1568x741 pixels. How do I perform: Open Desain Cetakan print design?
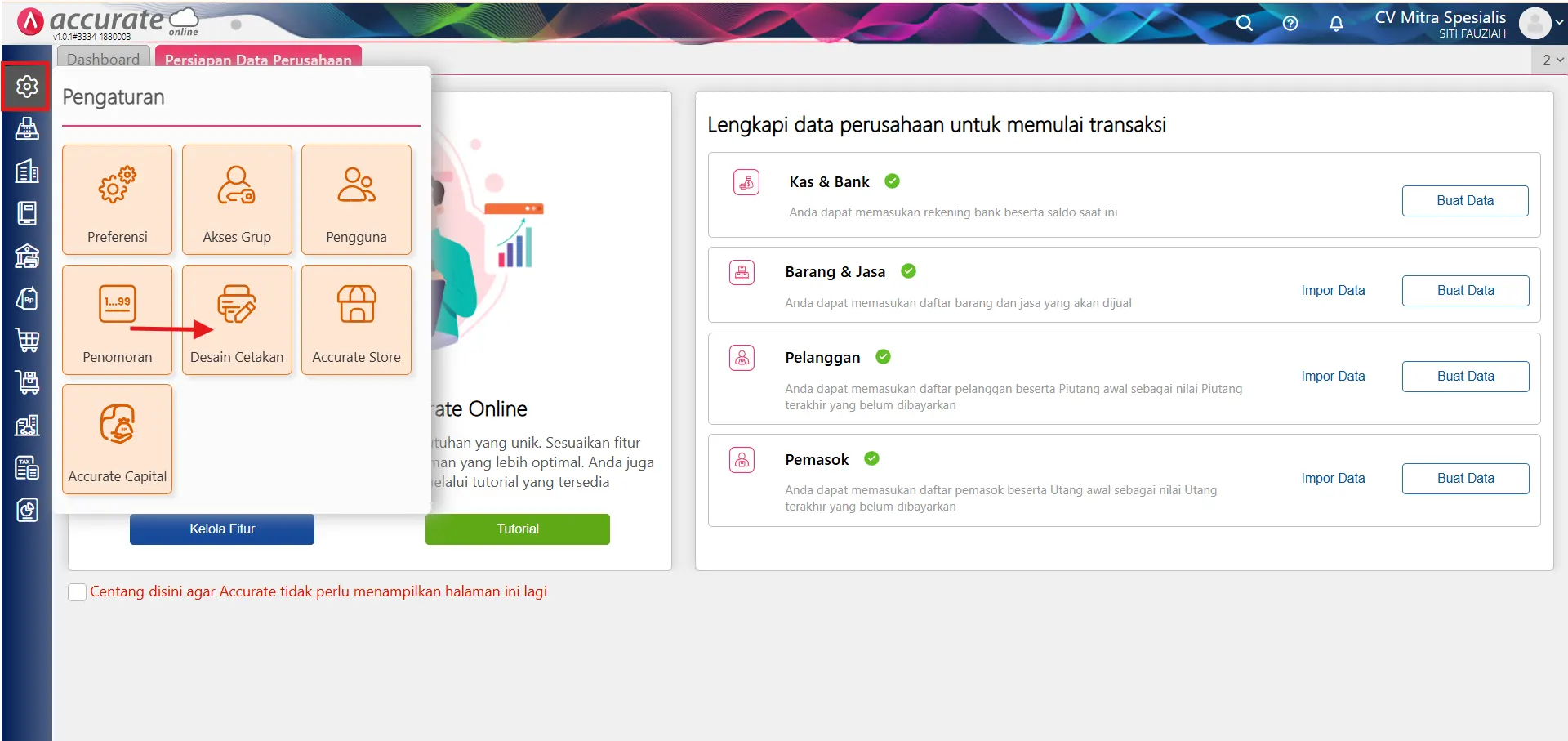(x=237, y=319)
